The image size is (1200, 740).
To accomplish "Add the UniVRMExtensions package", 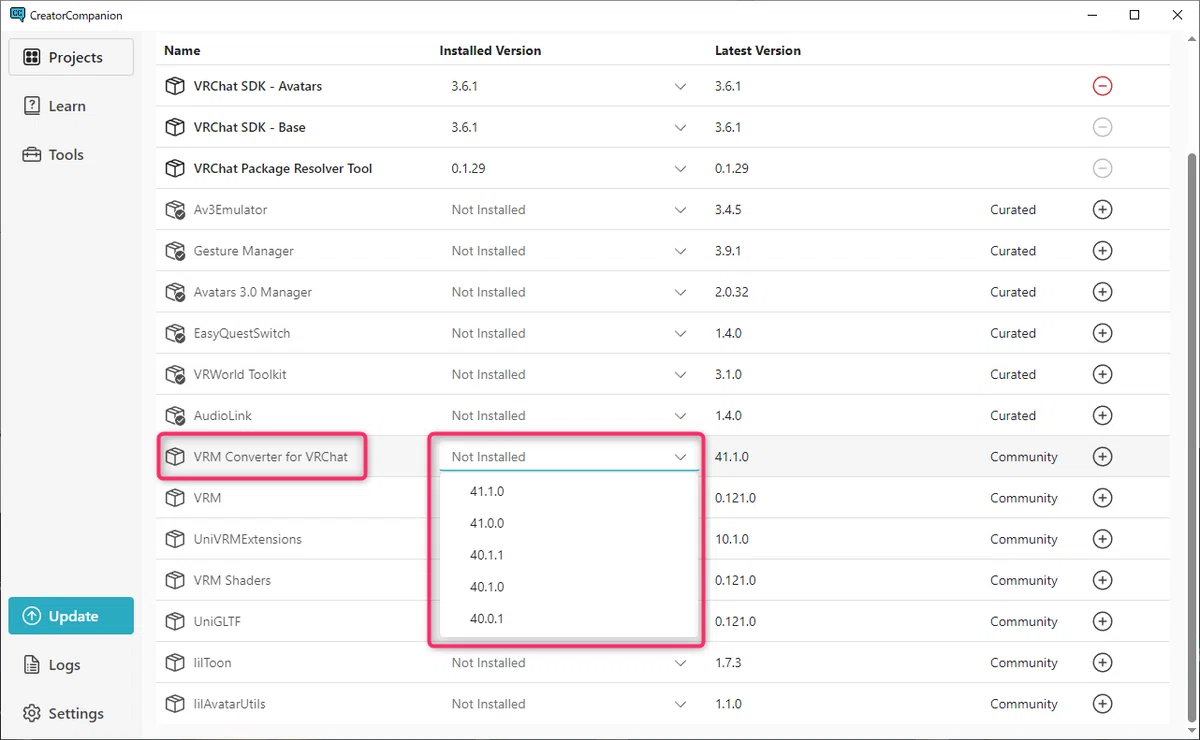I will click(x=1102, y=539).
